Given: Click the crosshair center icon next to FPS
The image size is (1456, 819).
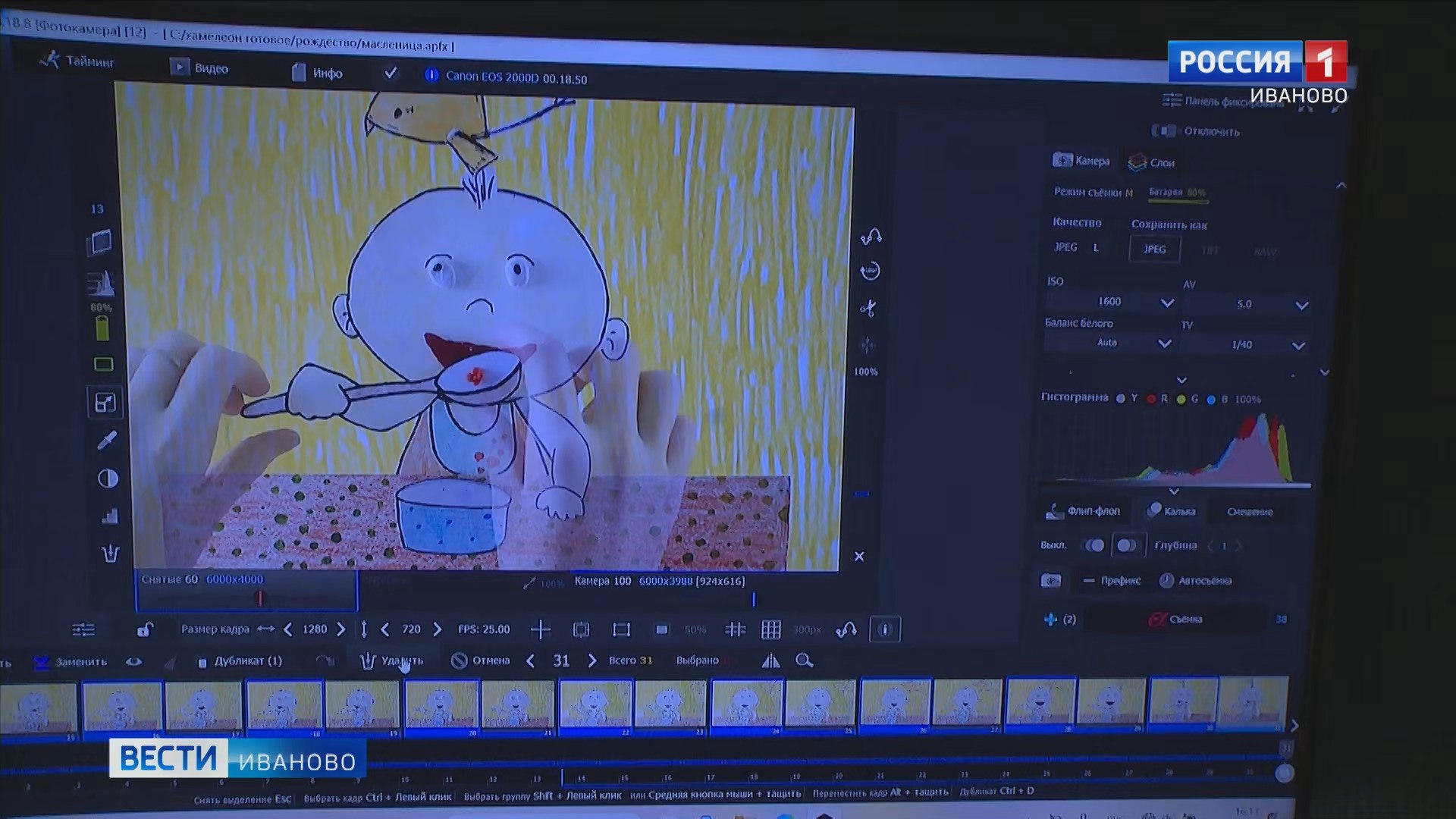Looking at the screenshot, I should pos(541,630).
